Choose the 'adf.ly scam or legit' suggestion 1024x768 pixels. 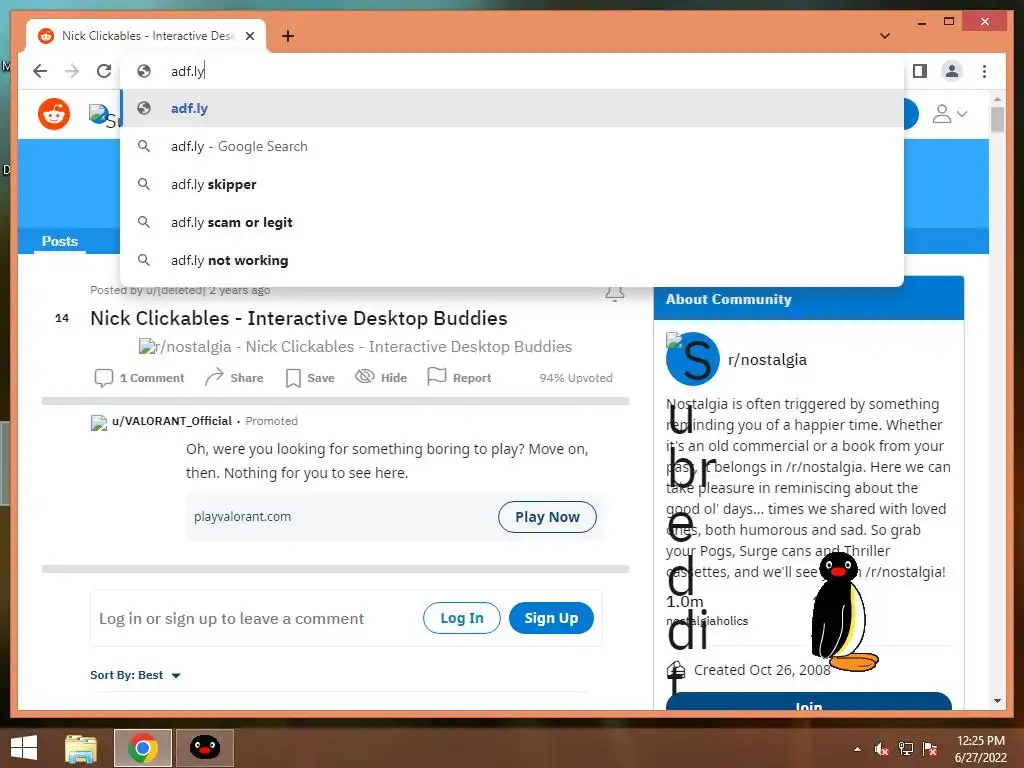(x=512, y=222)
